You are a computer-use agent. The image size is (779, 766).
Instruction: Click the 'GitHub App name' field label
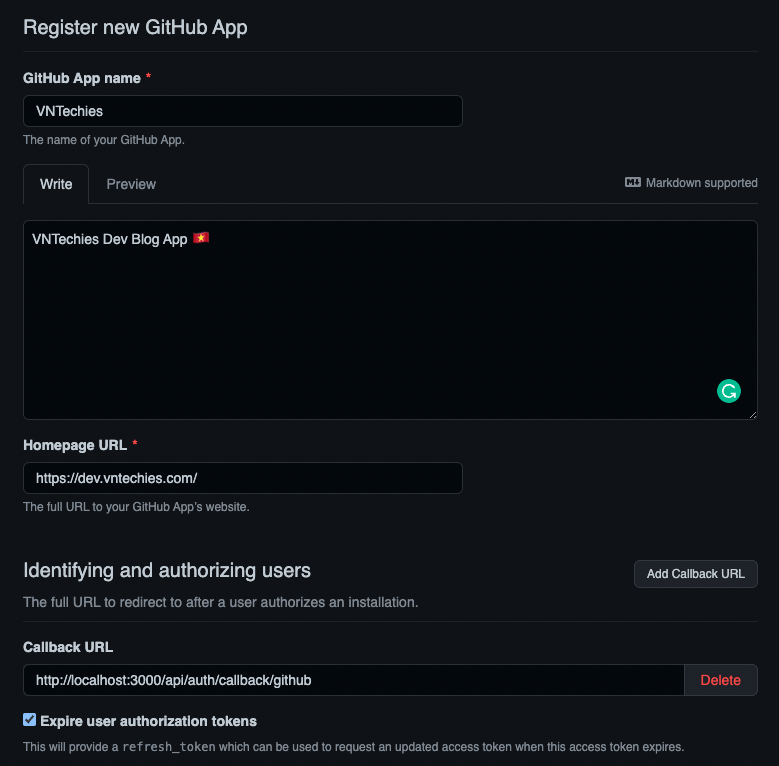point(81,78)
